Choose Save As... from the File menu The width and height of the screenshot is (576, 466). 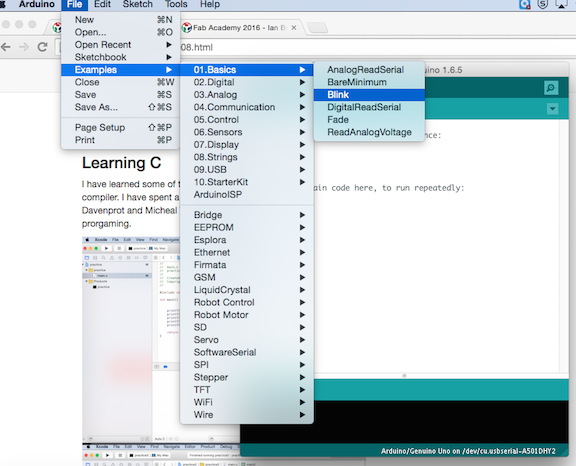point(120,107)
